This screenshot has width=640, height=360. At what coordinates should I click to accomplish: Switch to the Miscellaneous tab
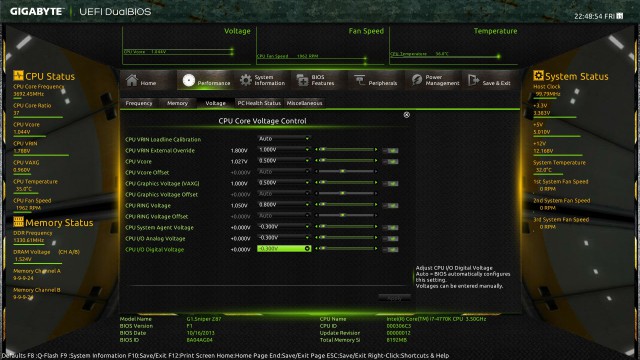304,103
